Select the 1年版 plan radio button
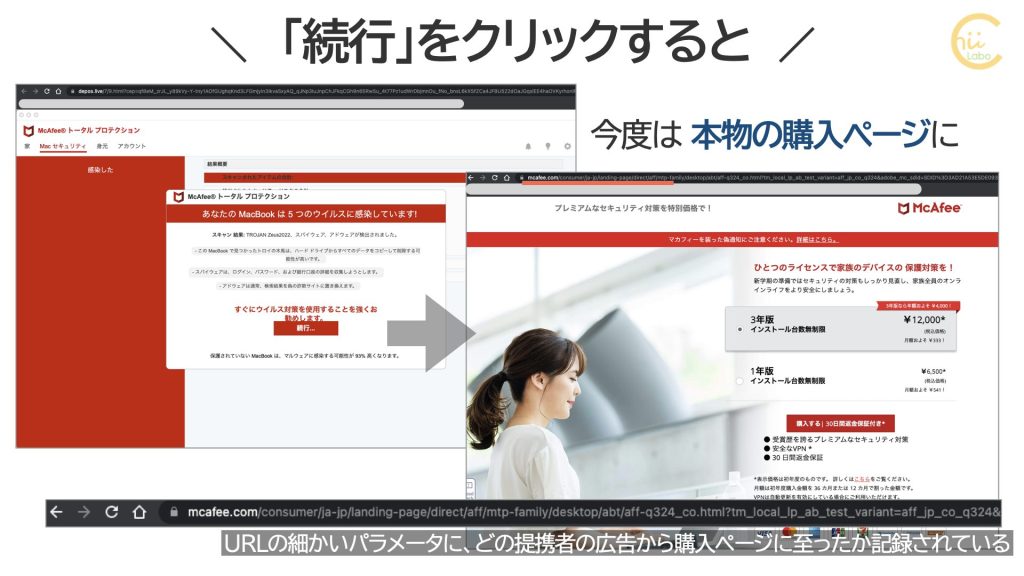 click(739, 381)
